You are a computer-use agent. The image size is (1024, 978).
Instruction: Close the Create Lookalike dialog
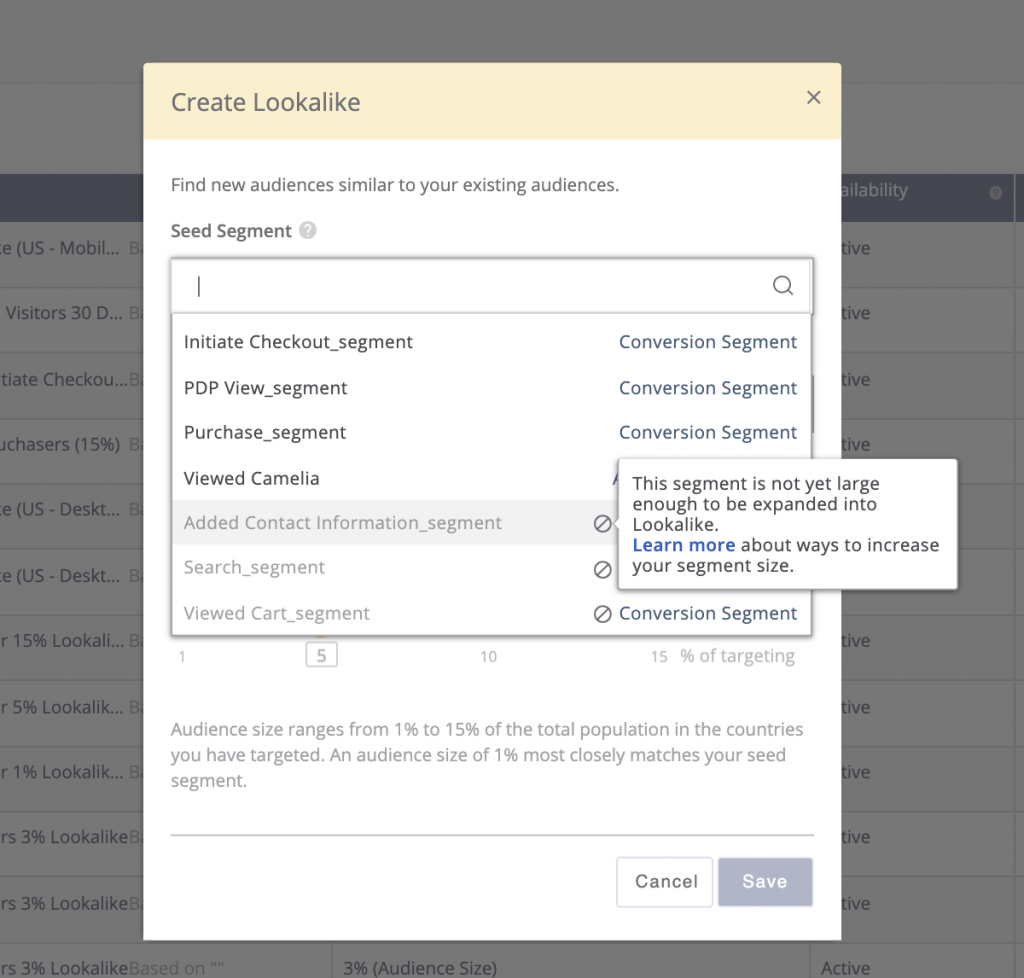(x=813, y=97)
